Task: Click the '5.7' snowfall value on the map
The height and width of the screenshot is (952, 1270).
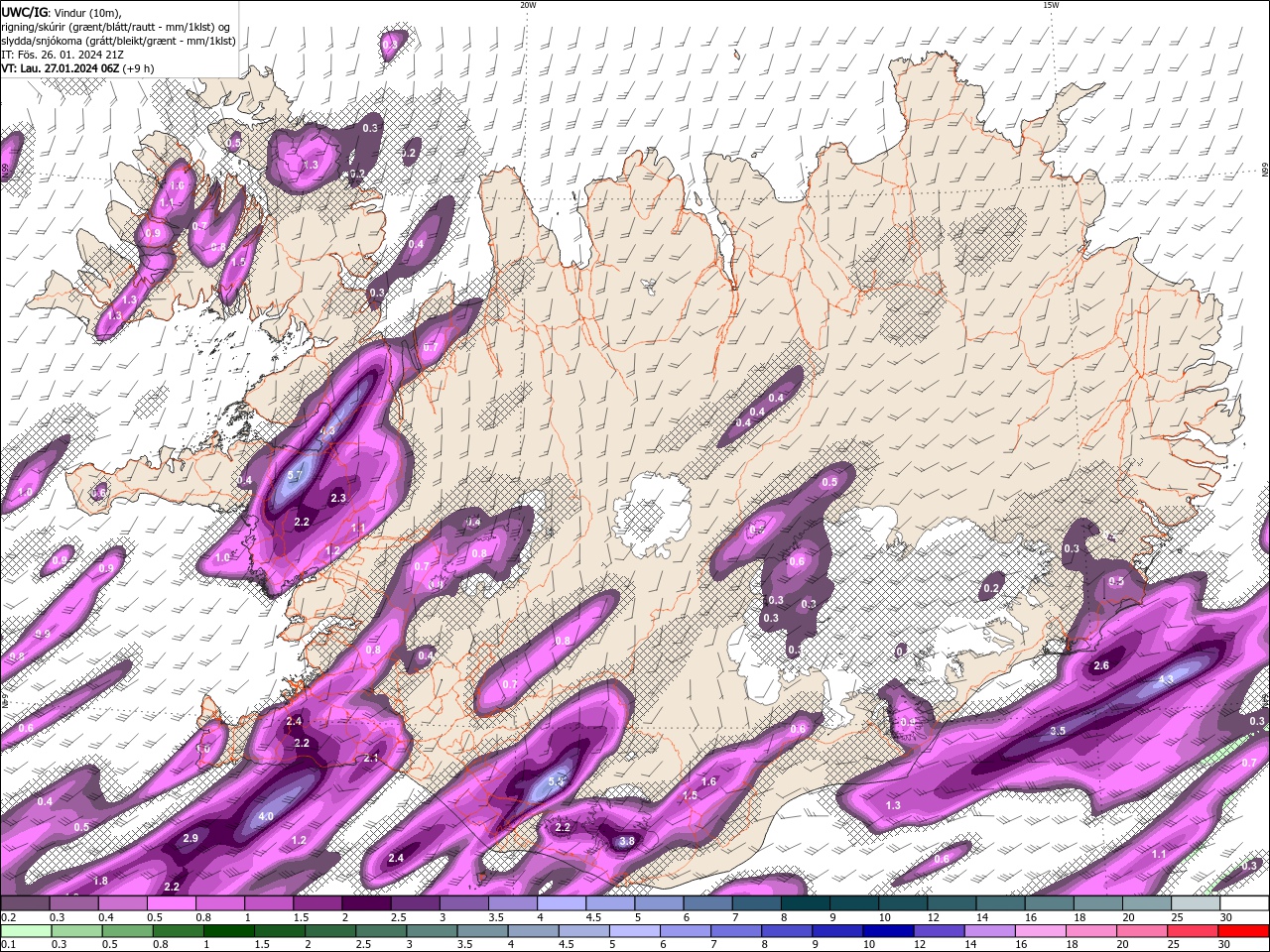Action: pos(294,476)
